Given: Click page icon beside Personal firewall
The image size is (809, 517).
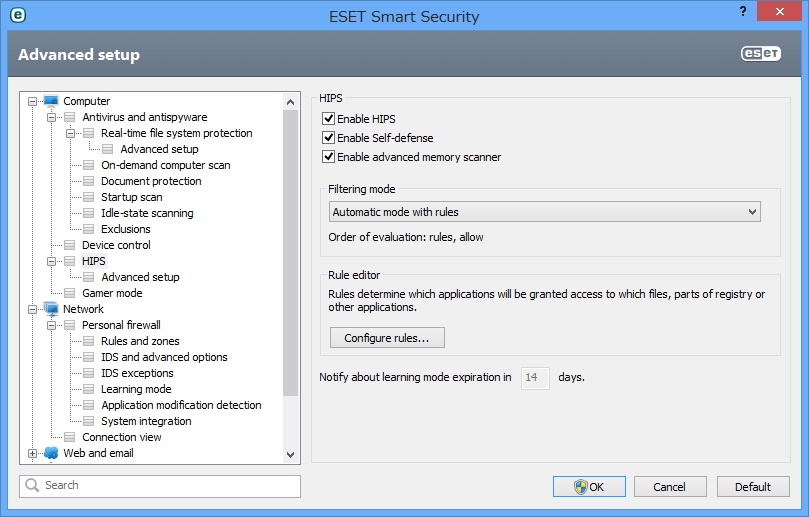Looking at the screenshot, I should [70, 325].
